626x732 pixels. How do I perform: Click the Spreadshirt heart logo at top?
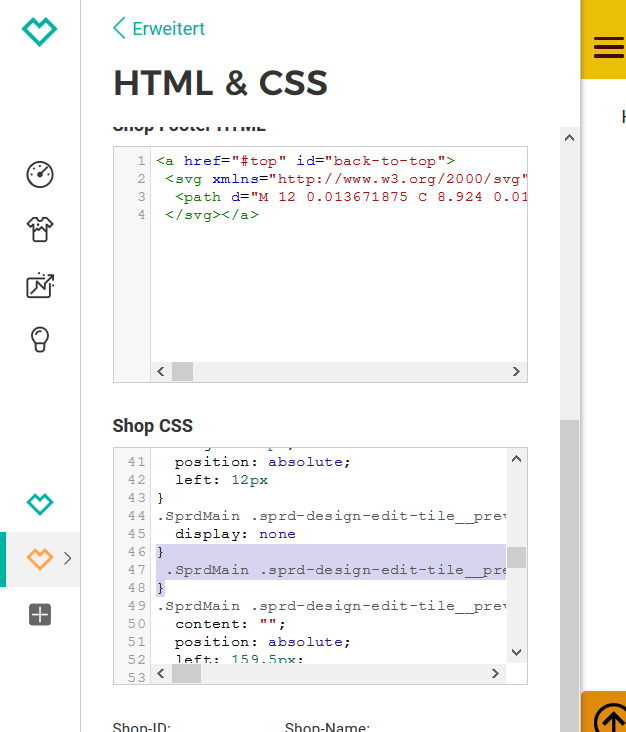click(x=40, y=31)
